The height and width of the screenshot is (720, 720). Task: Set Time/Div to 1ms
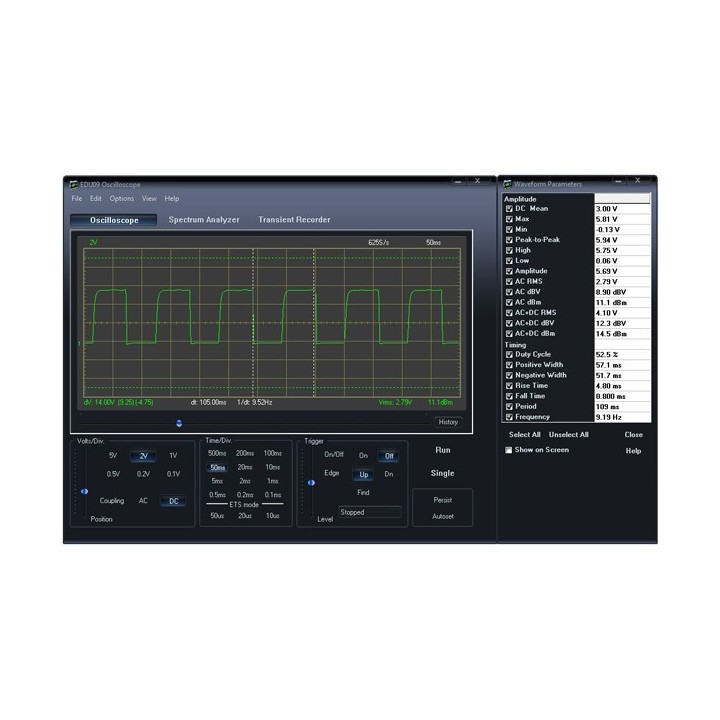point(272,481)
